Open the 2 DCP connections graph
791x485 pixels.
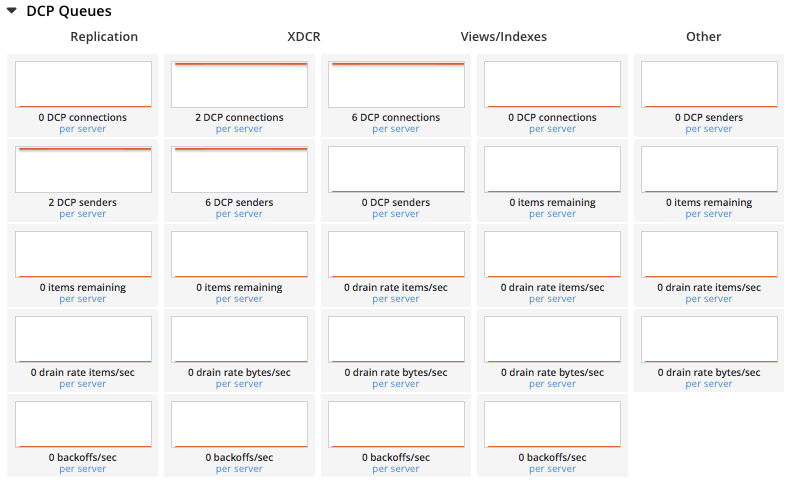tap(239, 84)
